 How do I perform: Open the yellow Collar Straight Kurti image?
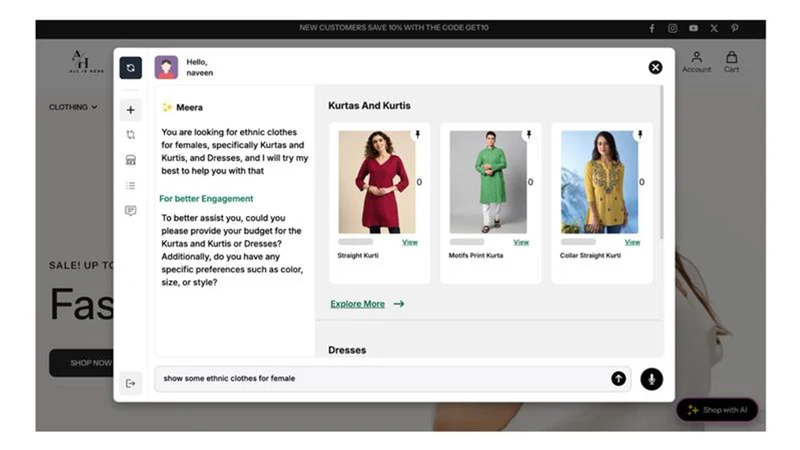pyautogui.click(x=599, y=182)
